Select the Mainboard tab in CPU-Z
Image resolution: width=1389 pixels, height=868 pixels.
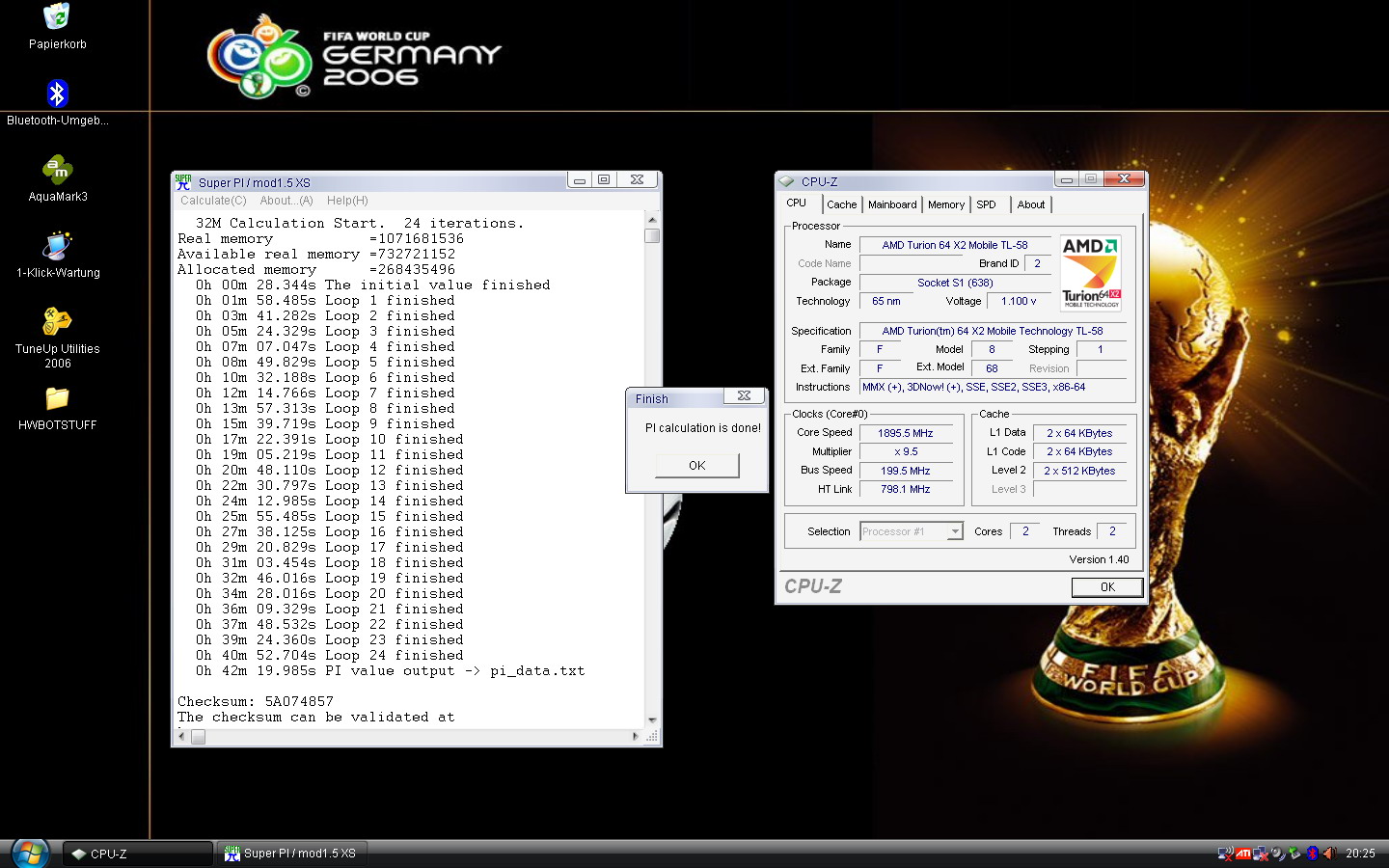click(892, 204)
